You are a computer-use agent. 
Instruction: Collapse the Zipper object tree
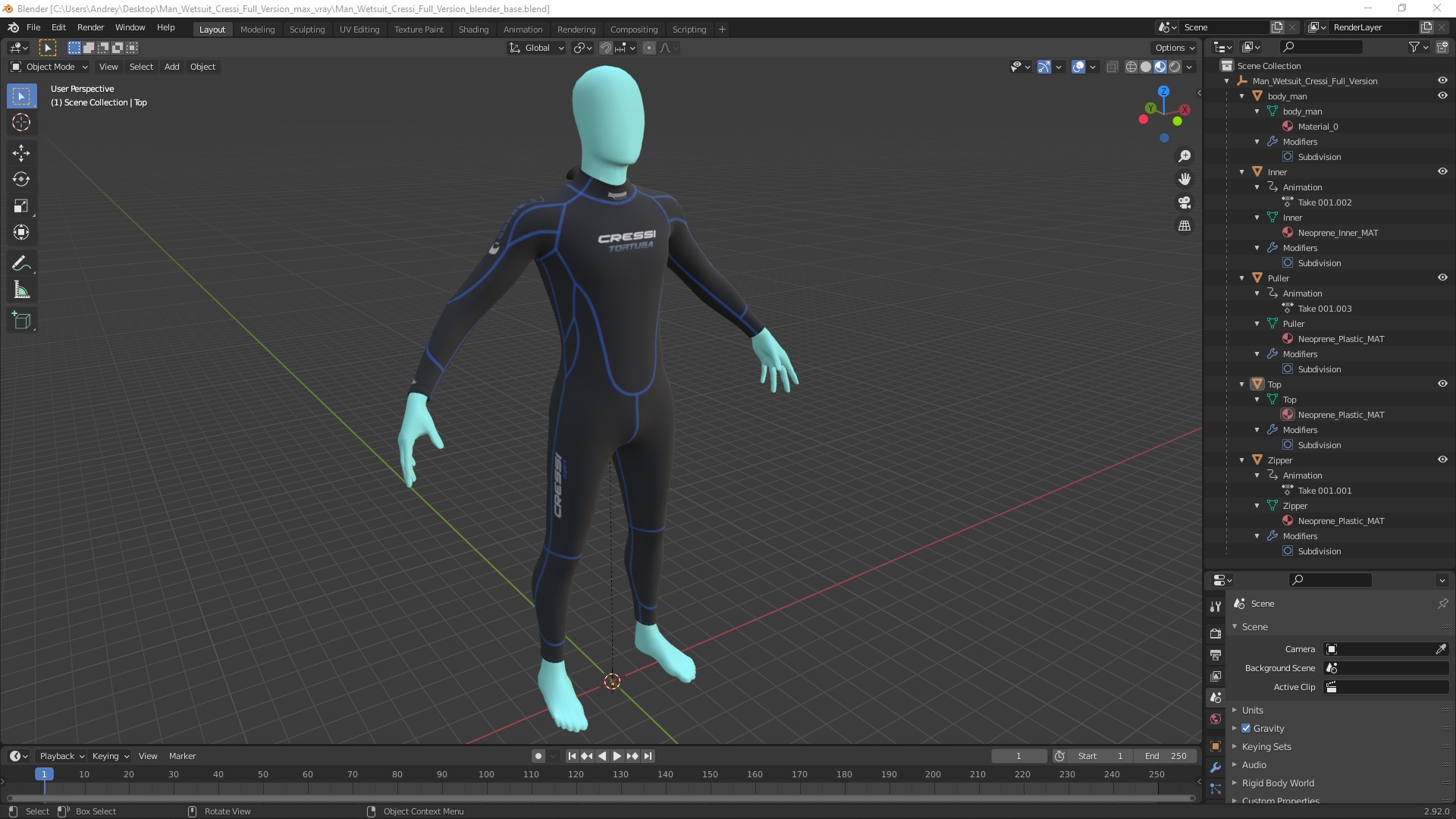(x=1242, y=460)
